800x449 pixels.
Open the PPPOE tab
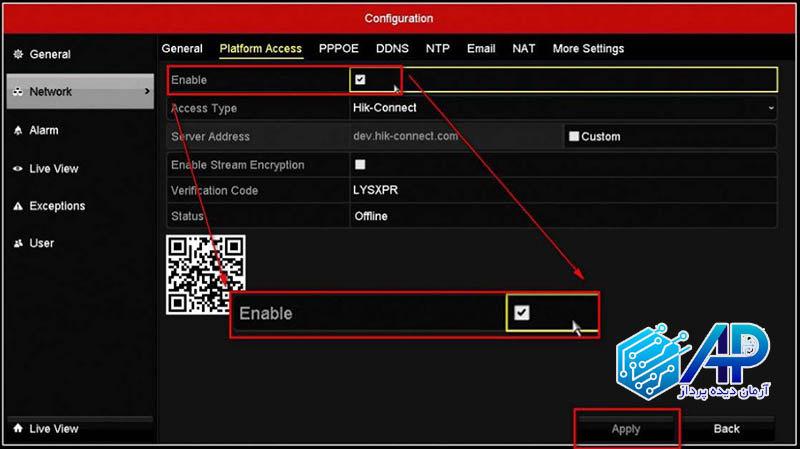pyautogui.click(x=339, y=49)
